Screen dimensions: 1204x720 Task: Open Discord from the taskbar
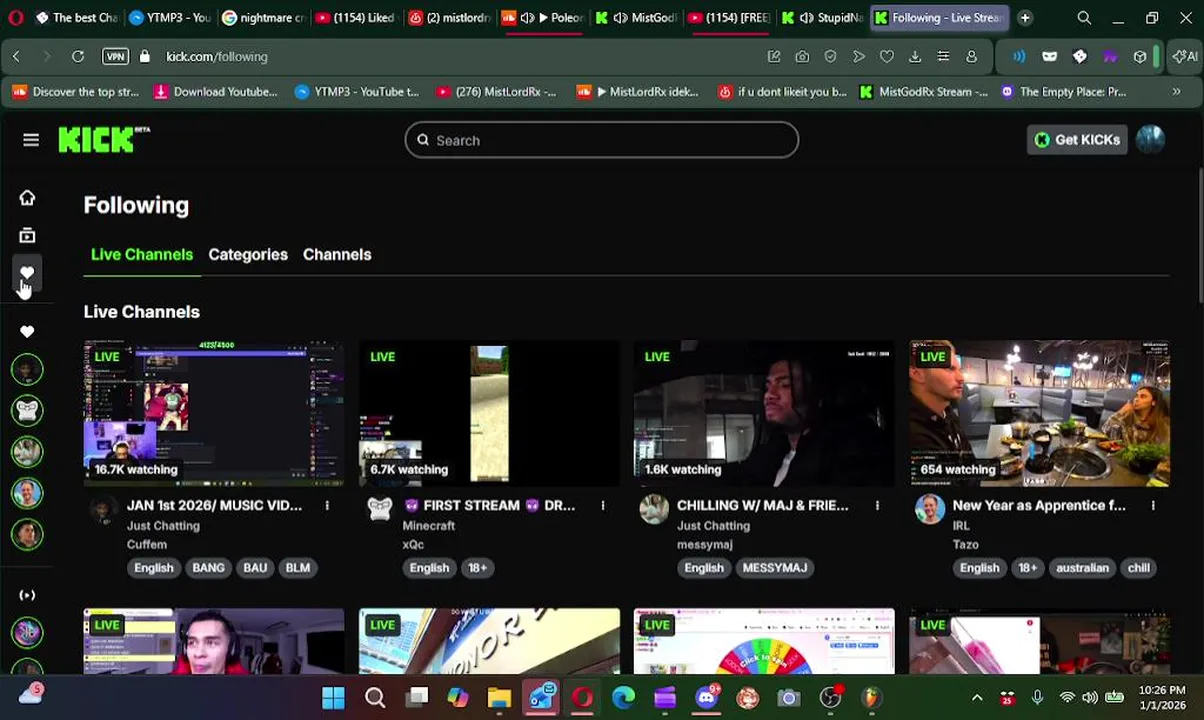click(x=707, y=698)
